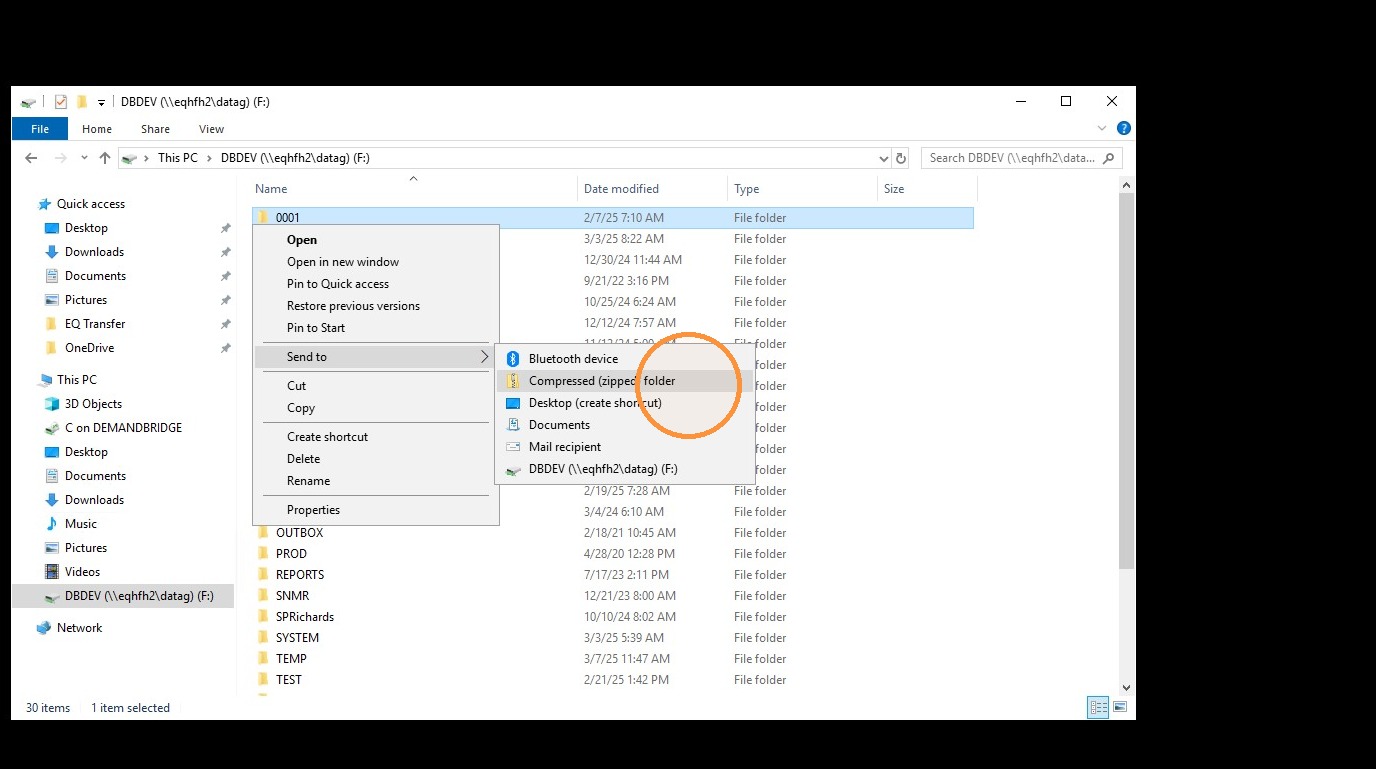This screenshot has height=769, width=1376.
Task: Open Properties from the context menu
Action: 375,510
